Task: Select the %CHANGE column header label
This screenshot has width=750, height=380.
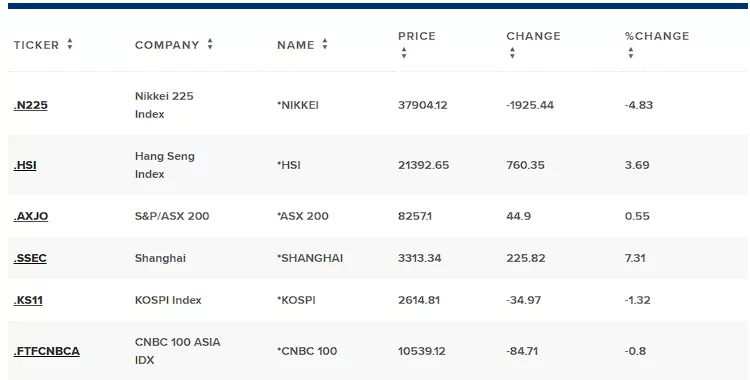Action: 657,36
